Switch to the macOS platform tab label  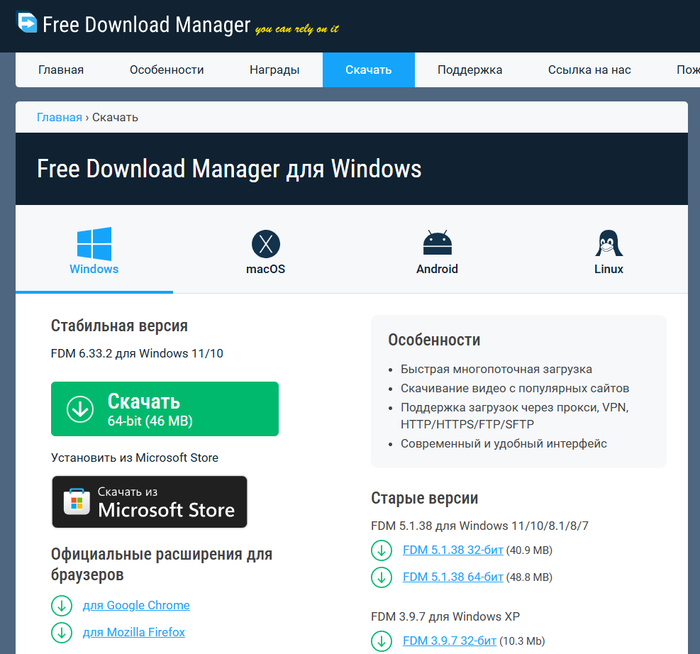tap(266, 269)
